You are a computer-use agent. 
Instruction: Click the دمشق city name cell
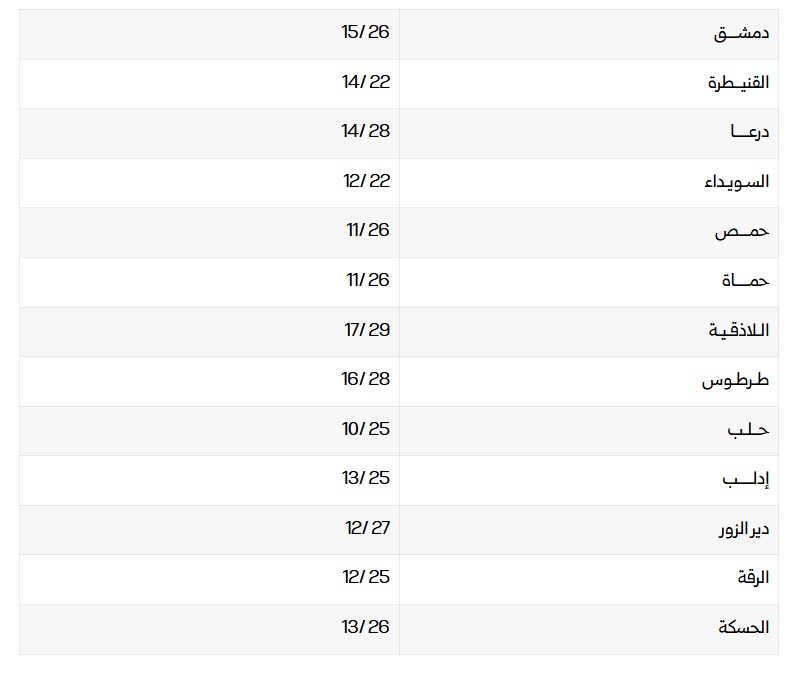point(741,33)
